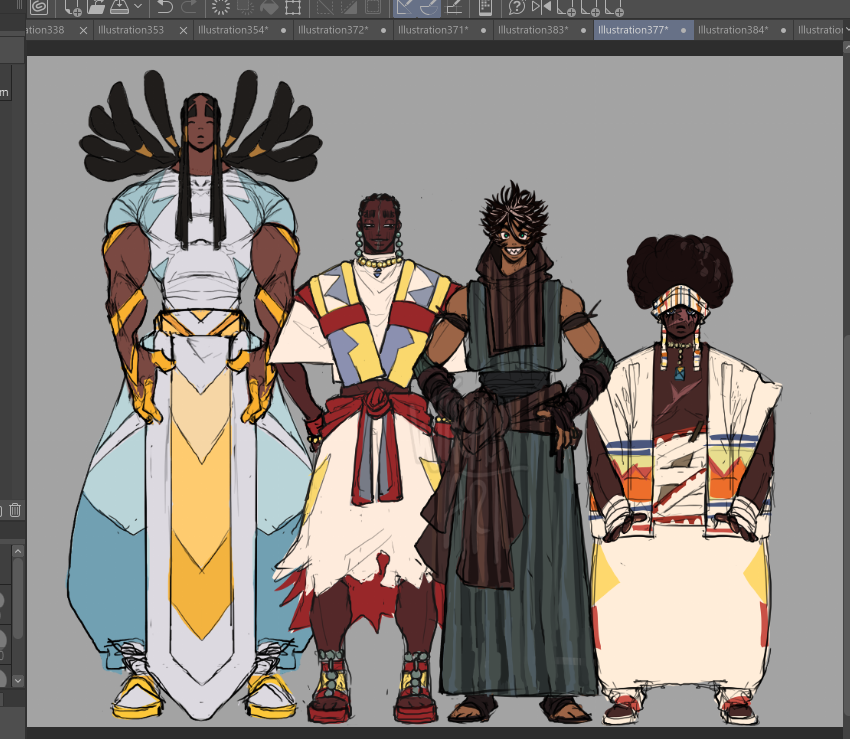Viewport: 850px width, 739px height.
Task: Click the Flip Horizontal icon
Action: coord(541,7)
